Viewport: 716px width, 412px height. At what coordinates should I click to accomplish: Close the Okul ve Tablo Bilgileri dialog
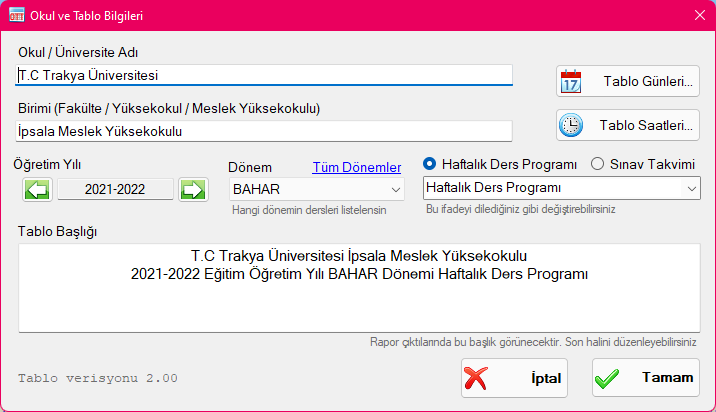pyautogui.click(x=699, y=14)
